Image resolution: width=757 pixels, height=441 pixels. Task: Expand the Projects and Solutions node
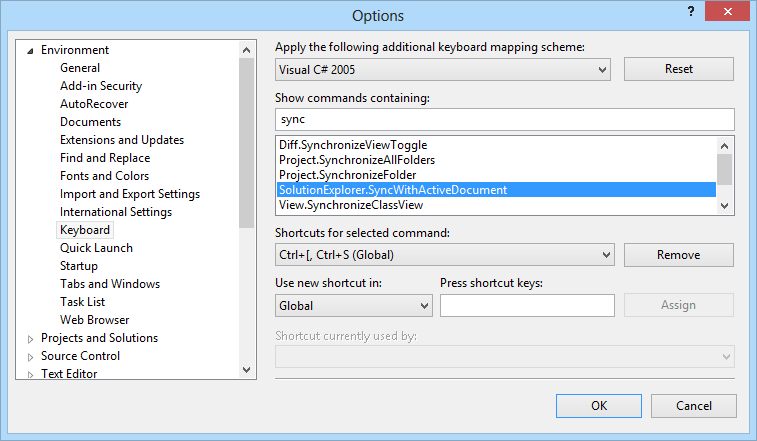[x=30, y=339]
